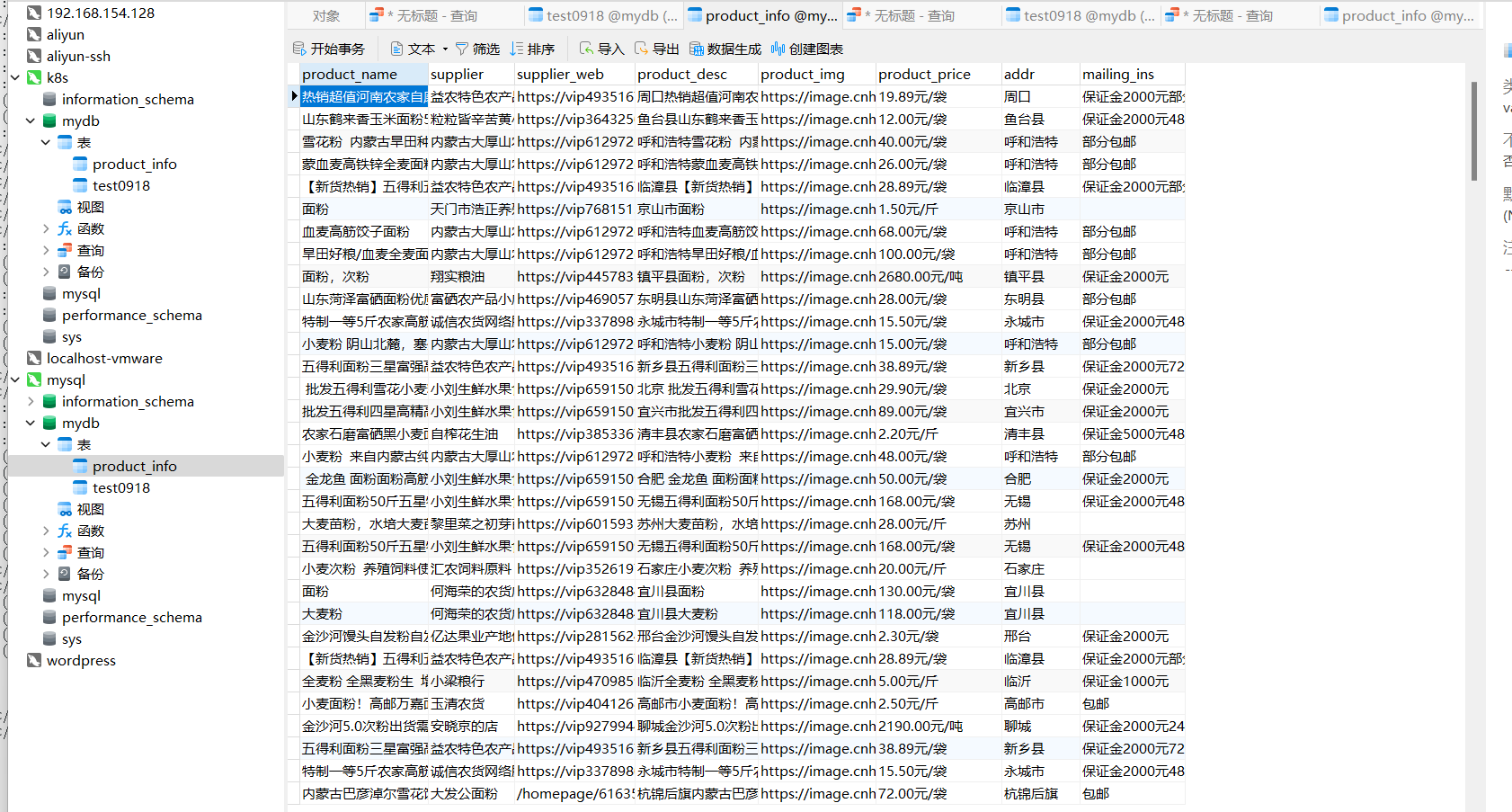
Task: Select the aliyun connection icon
Action: [x=34, y=34]
